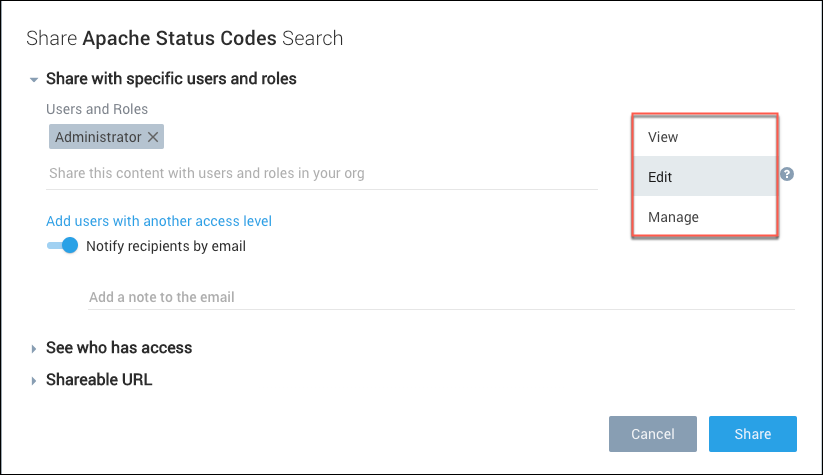Image resolution: width=823 pixels, height=475 pixels.
Task: Click Share with specific users and roles heading
Action: pos(171,78)
